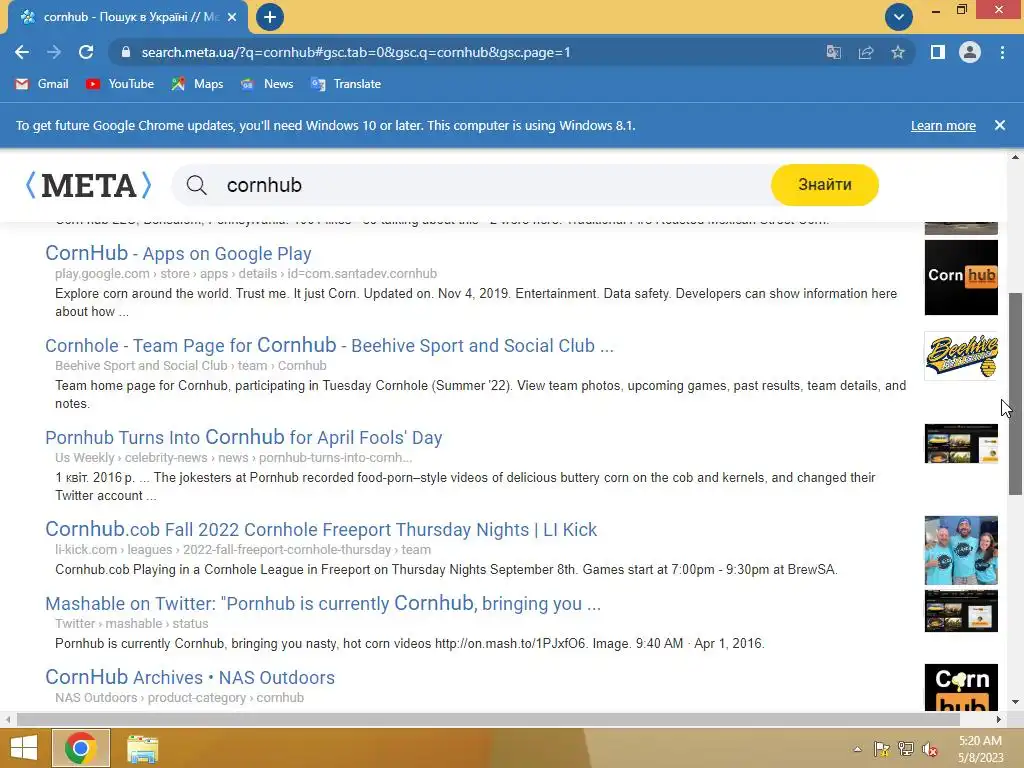The height and width of the screenshot is (768, 1024).
Task: Click the li-kick.com breadcrumb text
Action: 243,550
